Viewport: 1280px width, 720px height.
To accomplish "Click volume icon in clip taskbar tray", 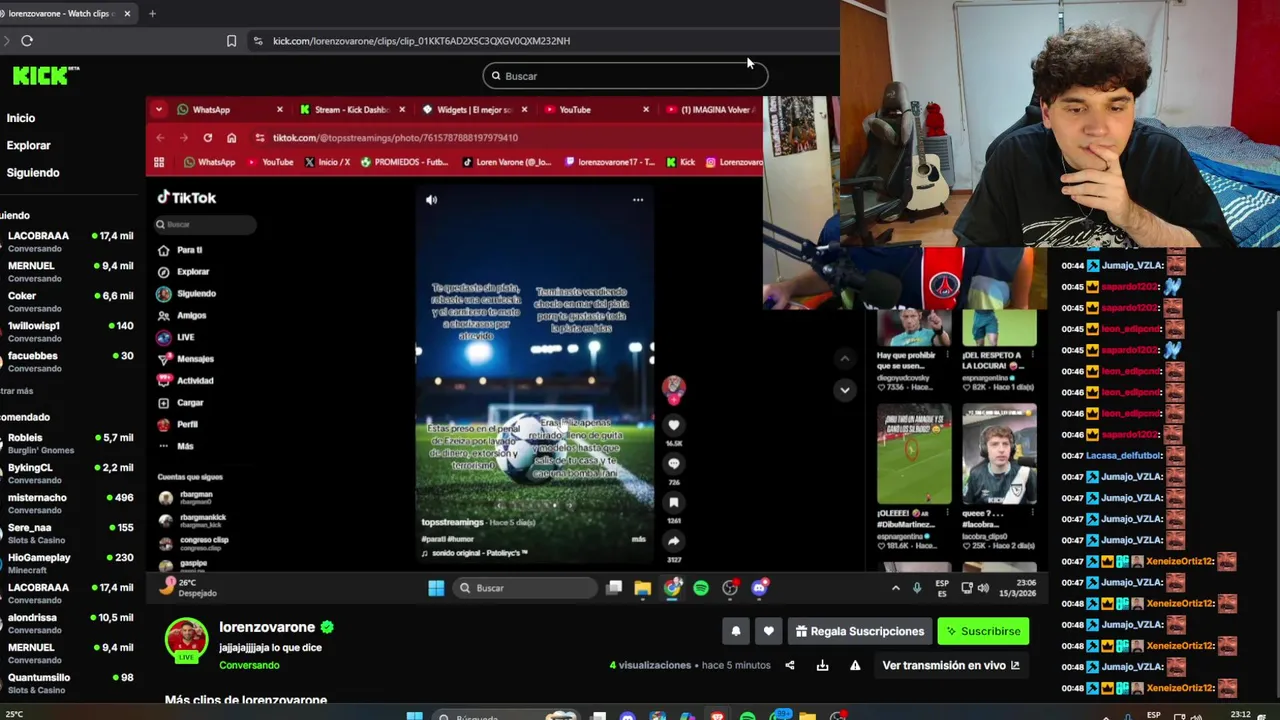I will [983, 588].
